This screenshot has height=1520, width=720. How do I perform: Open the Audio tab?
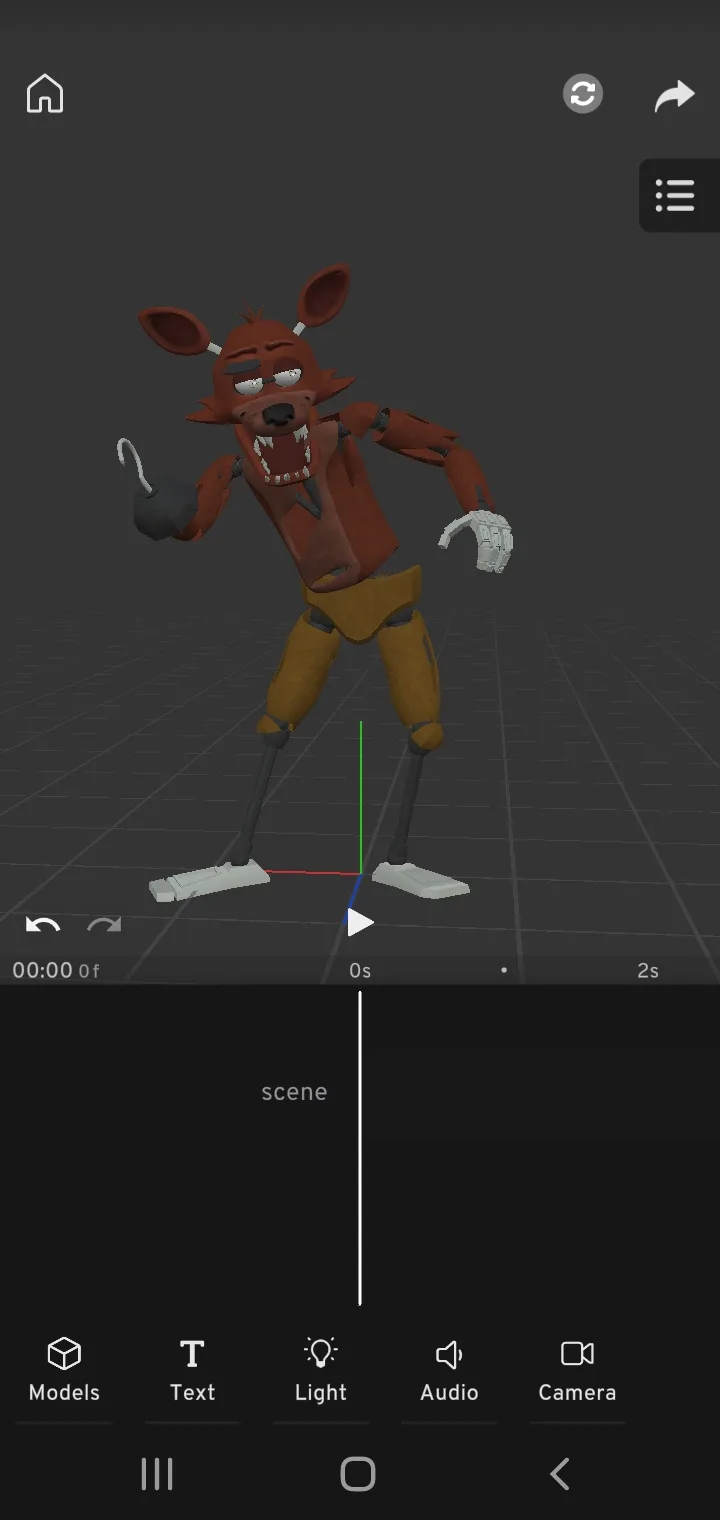449,1370
